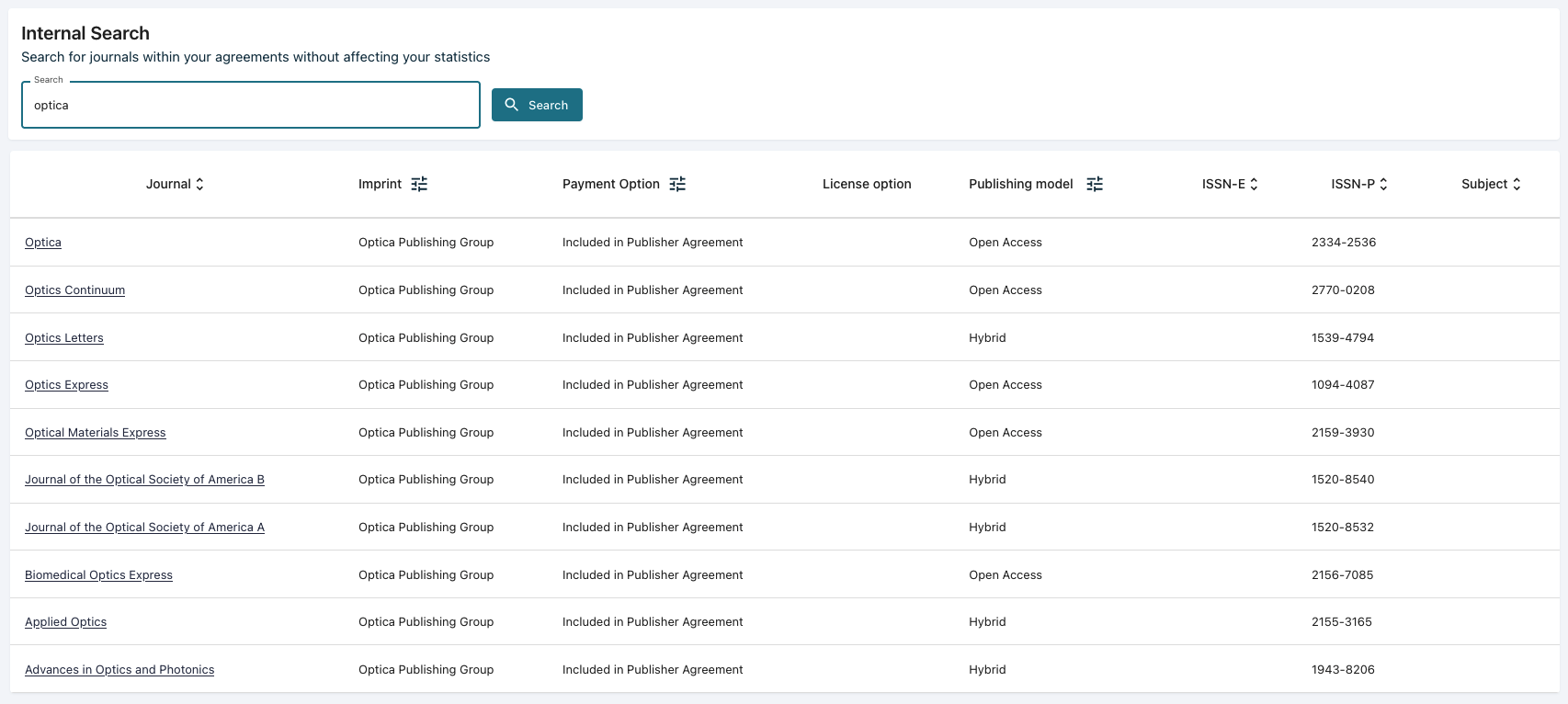This screenshot has width=1568, height=704.
Task: Open Journal of the Optical Society of America B
Action: (144, 480)
